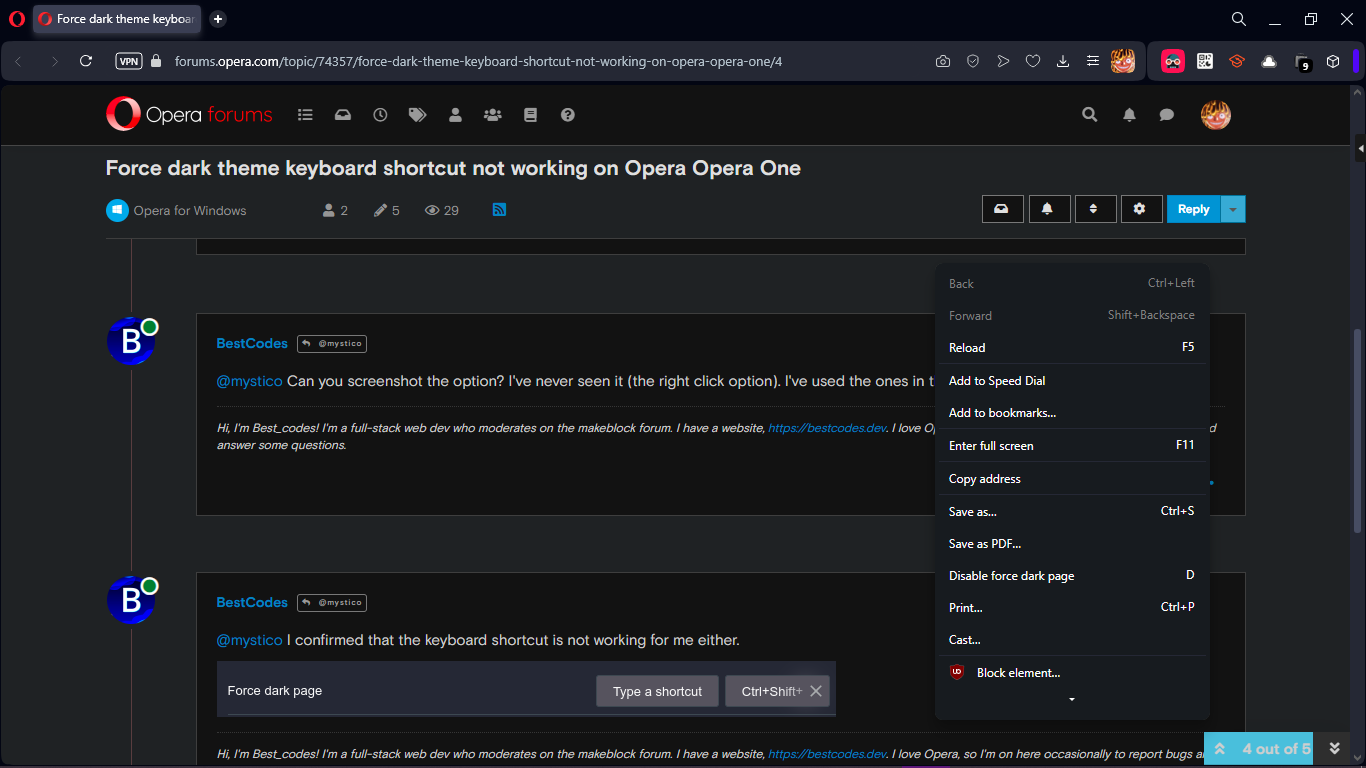Select Cast... from the context menu
Screen dimensions: 1366x768
coord(1072,640)
